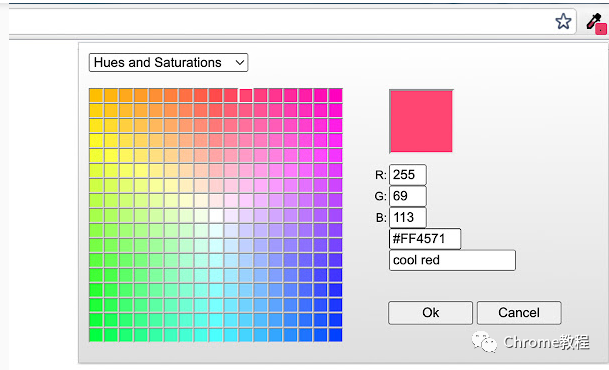Click the B value field showing 113

pos(408,217)
